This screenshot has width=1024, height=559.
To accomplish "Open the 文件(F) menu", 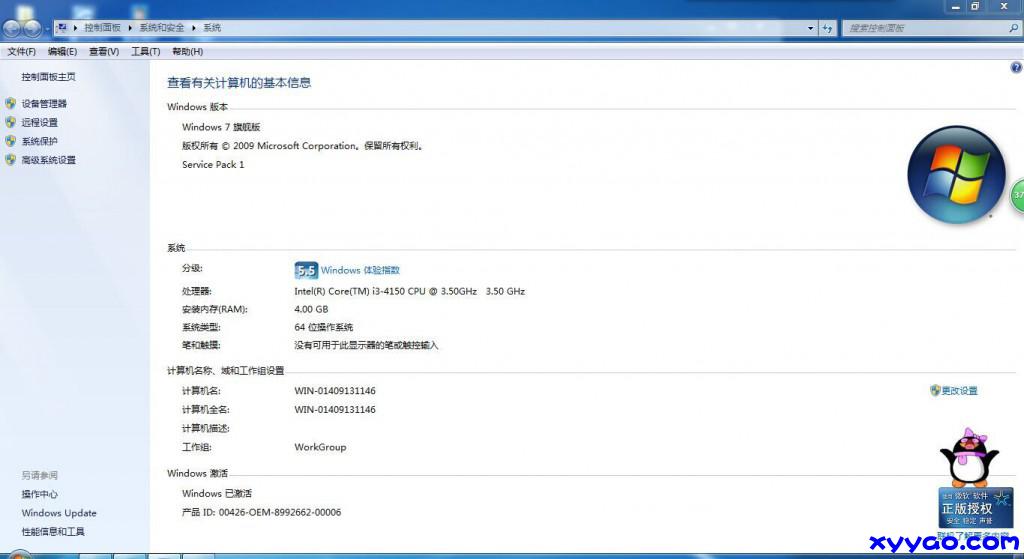I will [x=21, y=51].
